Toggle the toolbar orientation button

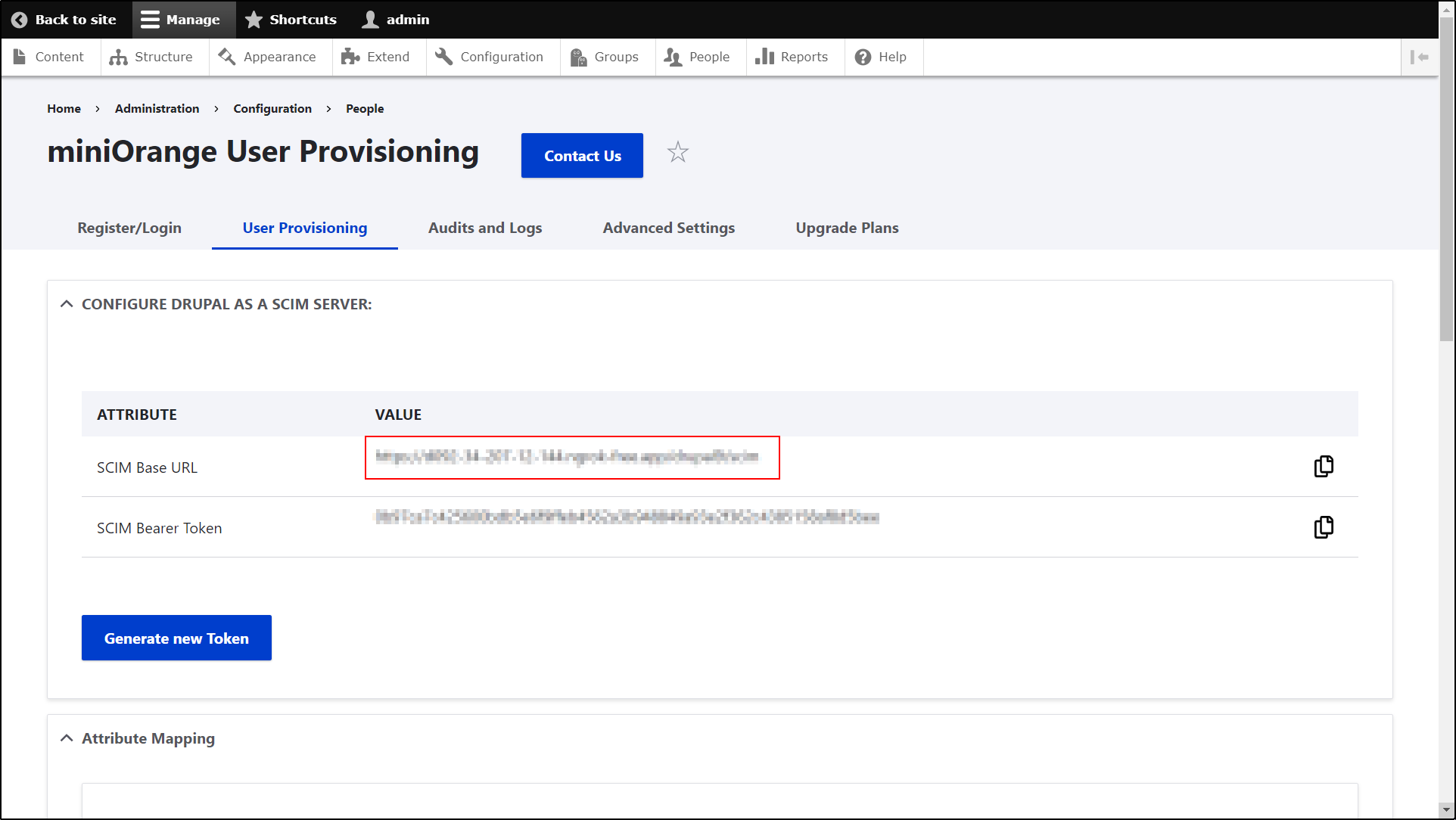1419,57
